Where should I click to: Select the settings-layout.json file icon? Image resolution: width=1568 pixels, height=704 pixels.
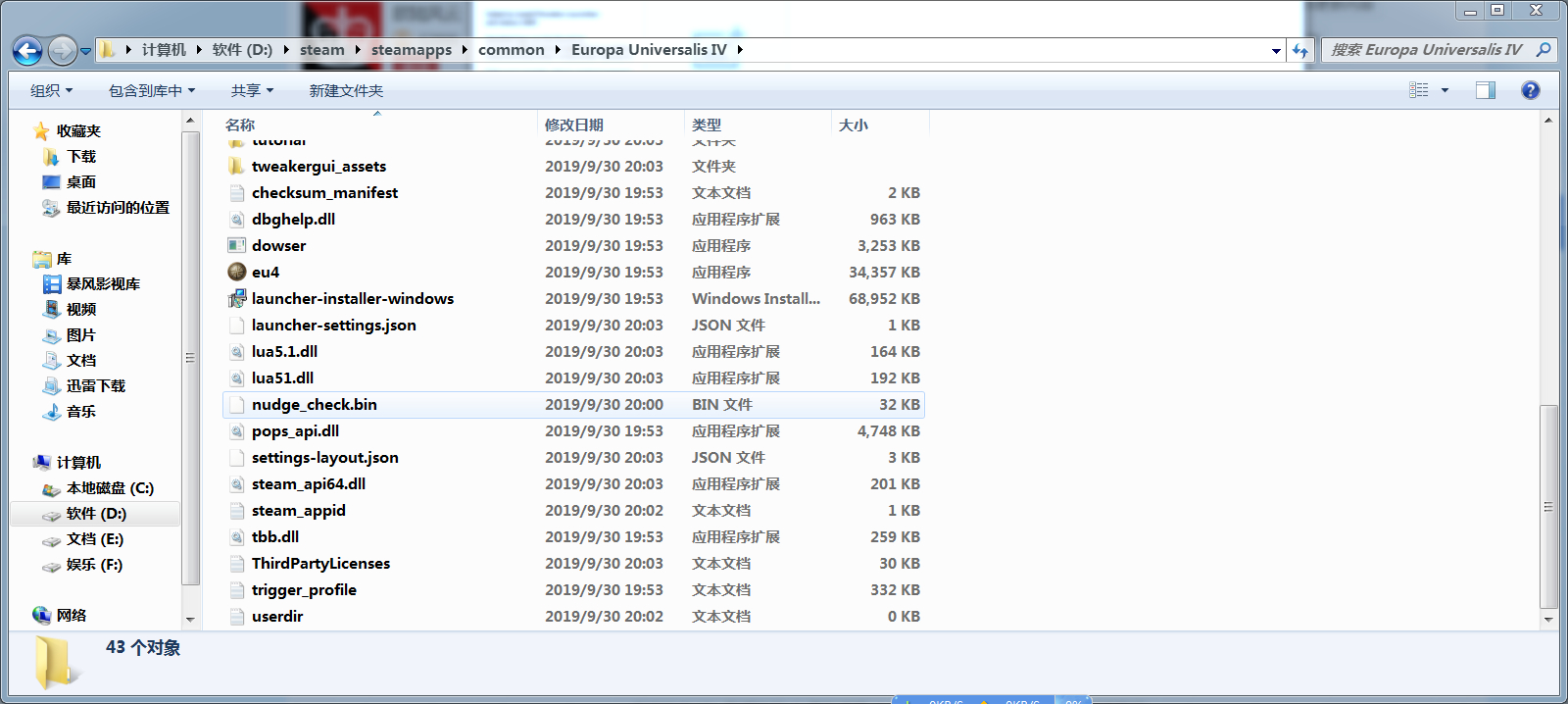(236, 458)
